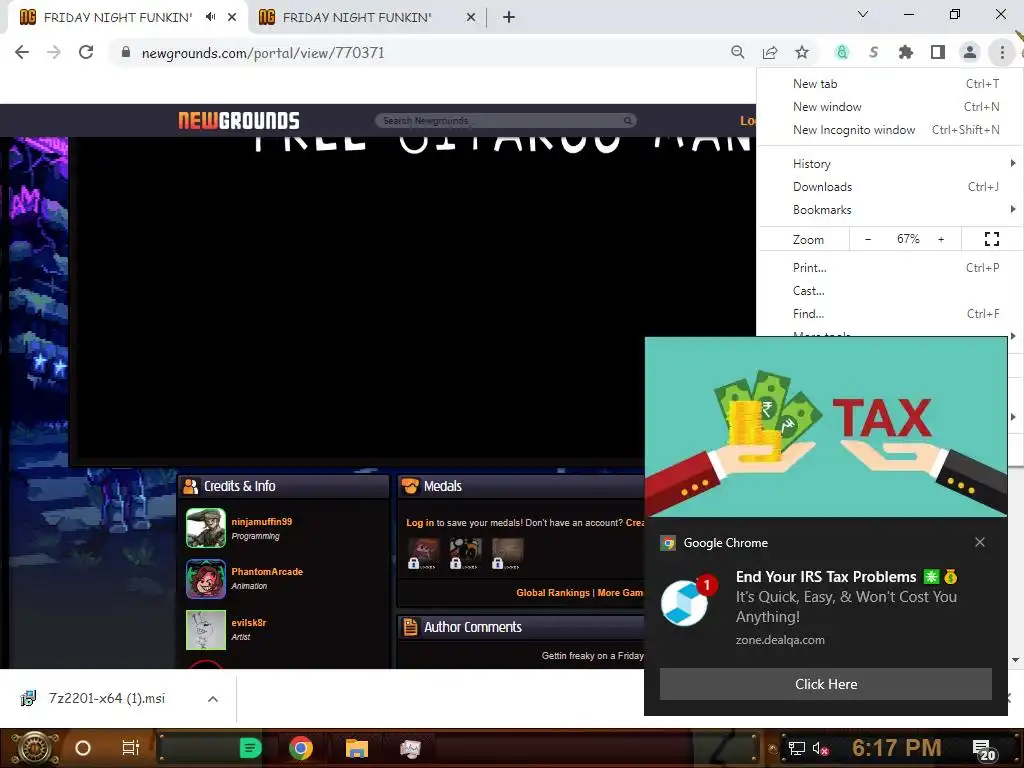Reload the Newgrounds page
This screenshot has width=1024, height=768.
86,52
